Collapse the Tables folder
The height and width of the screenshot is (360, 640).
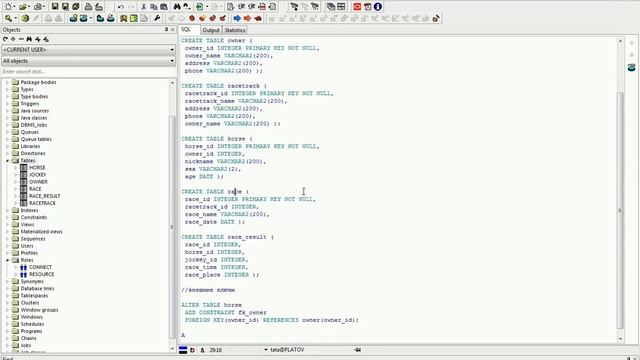tap(7, 161)
